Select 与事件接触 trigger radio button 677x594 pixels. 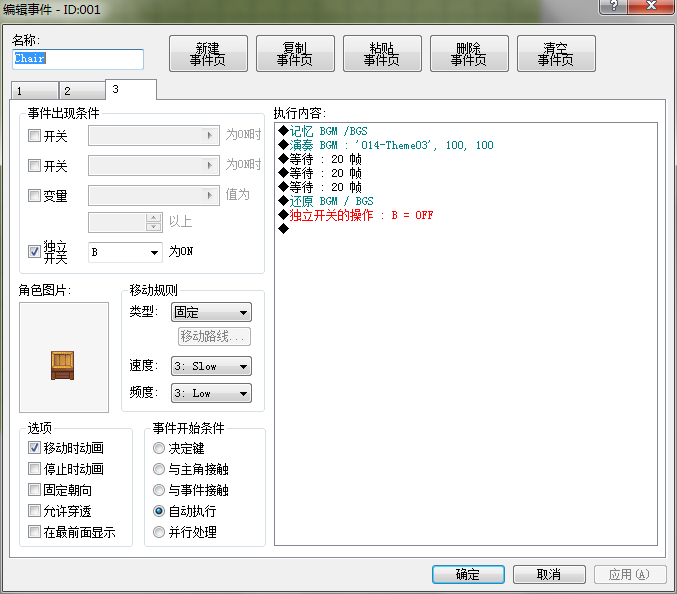pos(159,490)
